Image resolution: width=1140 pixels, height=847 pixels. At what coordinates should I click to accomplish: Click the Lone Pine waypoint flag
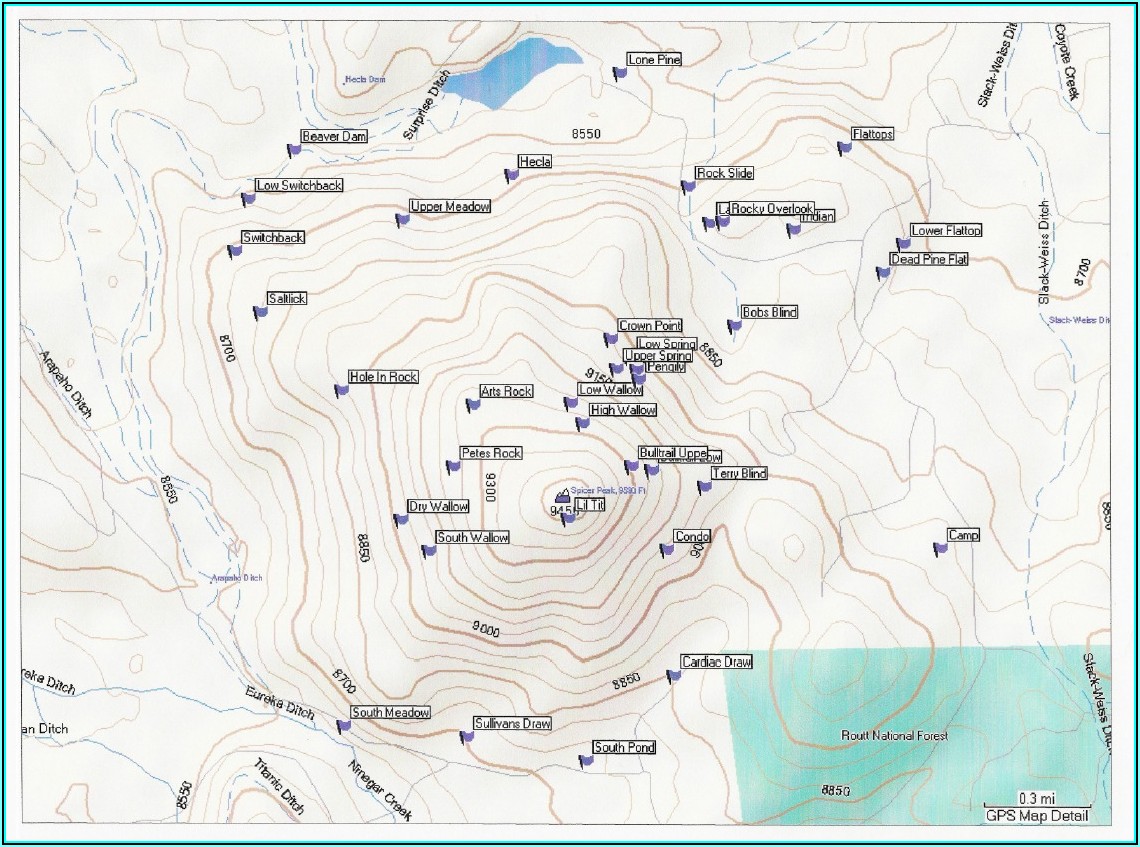click(x=619, y=73)
